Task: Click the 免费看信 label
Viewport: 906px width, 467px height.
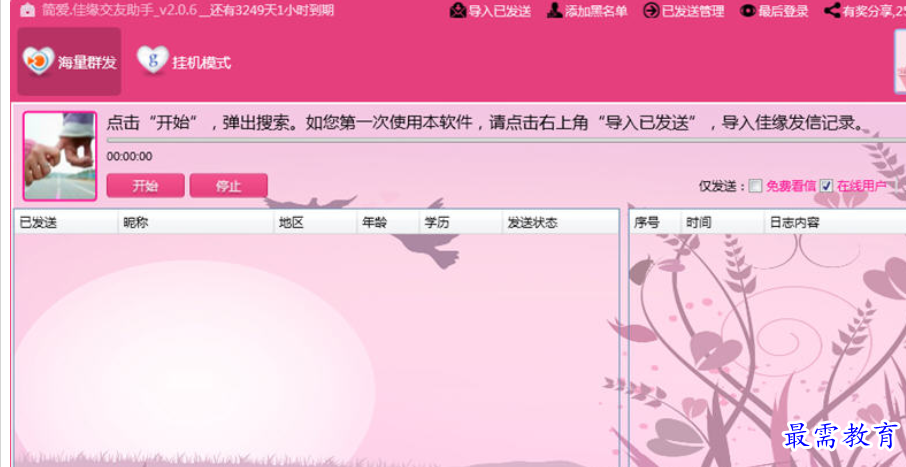Action: pyautogui.click(x=790, y=186)
